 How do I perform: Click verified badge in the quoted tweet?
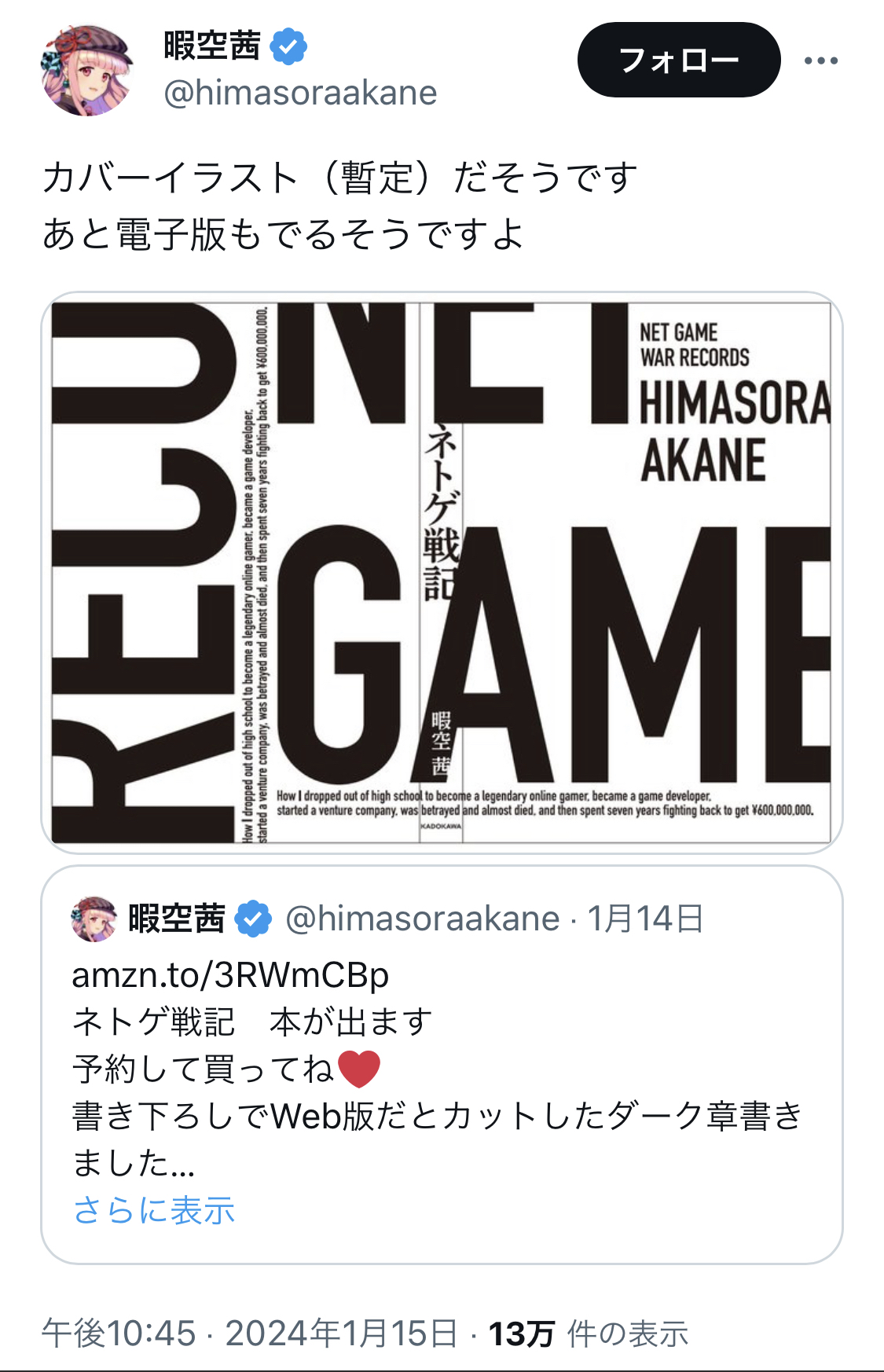(x=254, y=919)
